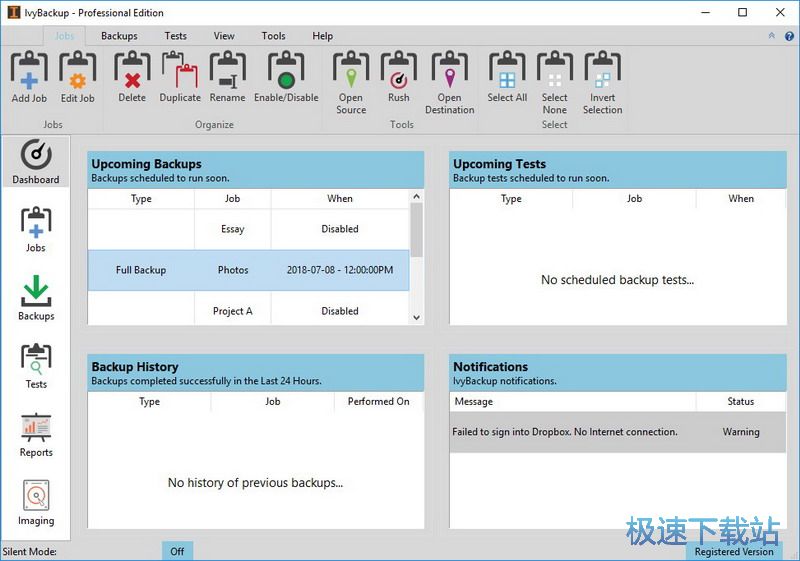This screenshot has width=800, height=561.
Task: Collapse the ribbon using the chevron
Action: click(x=771, y=36)
